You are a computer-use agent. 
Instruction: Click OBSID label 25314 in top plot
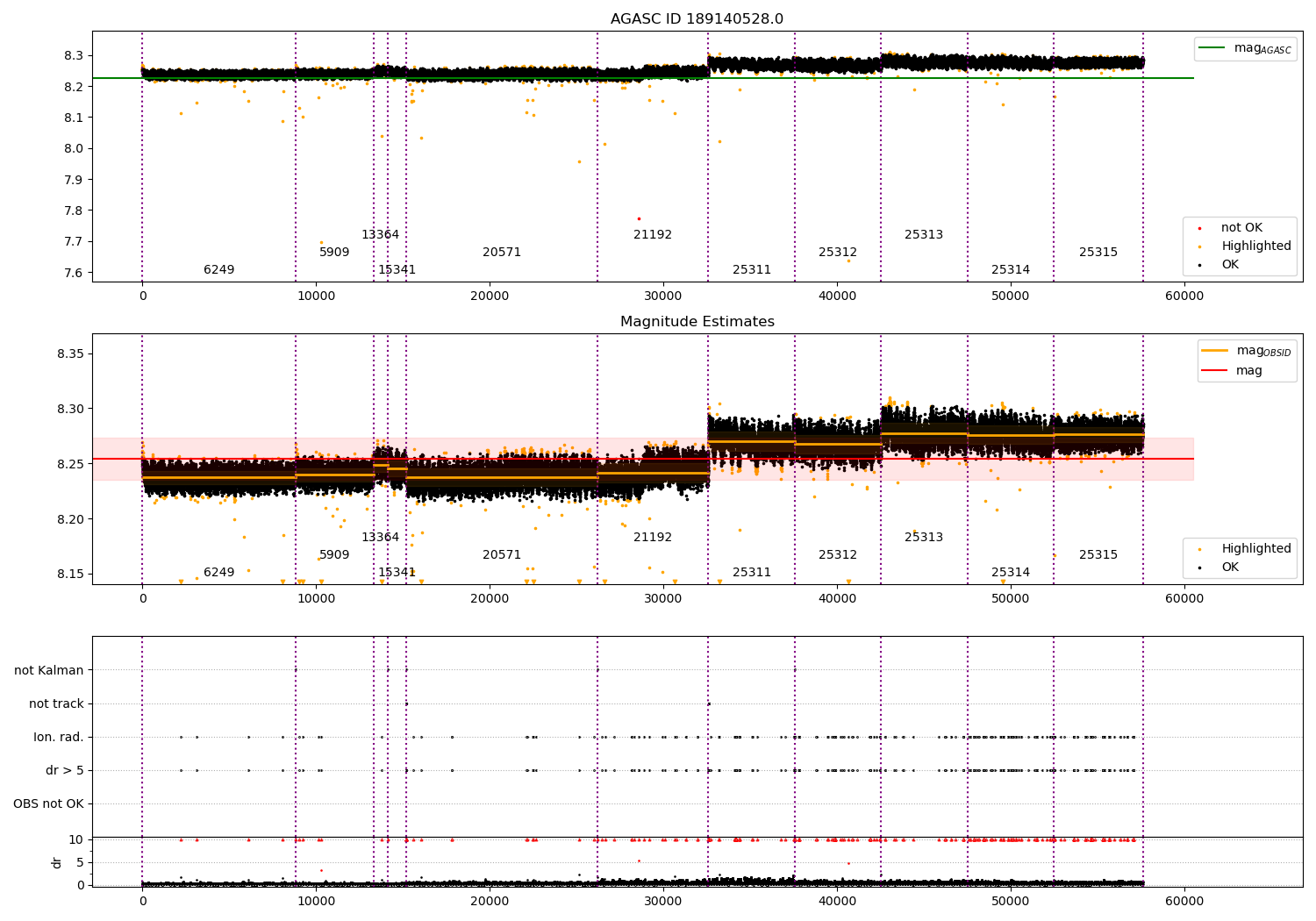tap(1011, 270)
